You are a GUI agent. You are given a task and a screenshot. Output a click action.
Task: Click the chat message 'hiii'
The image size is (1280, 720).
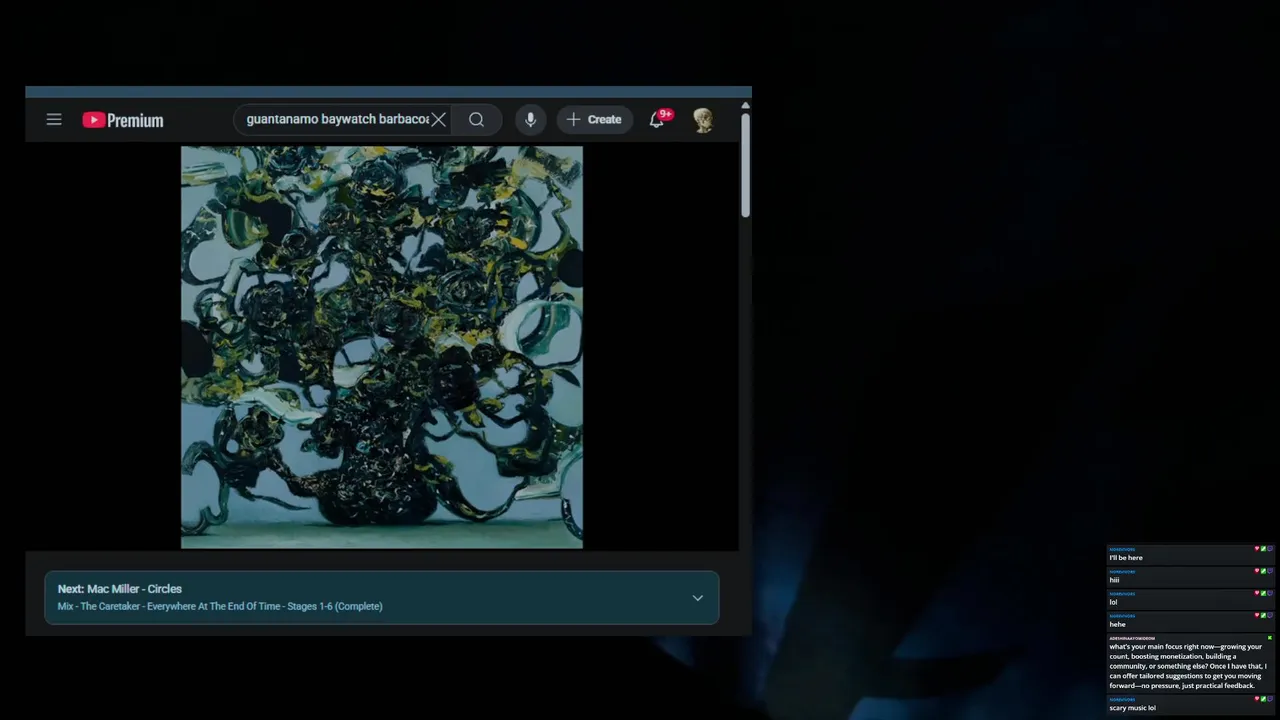coord(1114,580)
